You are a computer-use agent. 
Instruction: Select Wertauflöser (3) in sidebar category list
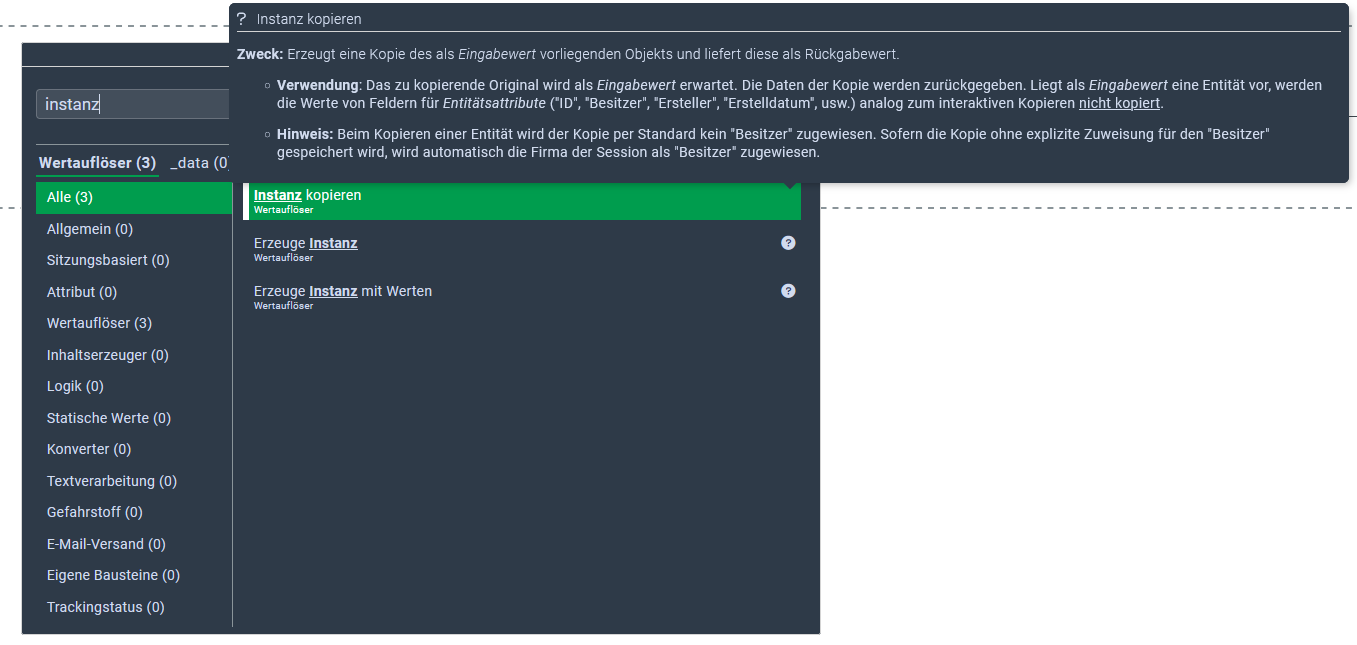tap(99, 323)
